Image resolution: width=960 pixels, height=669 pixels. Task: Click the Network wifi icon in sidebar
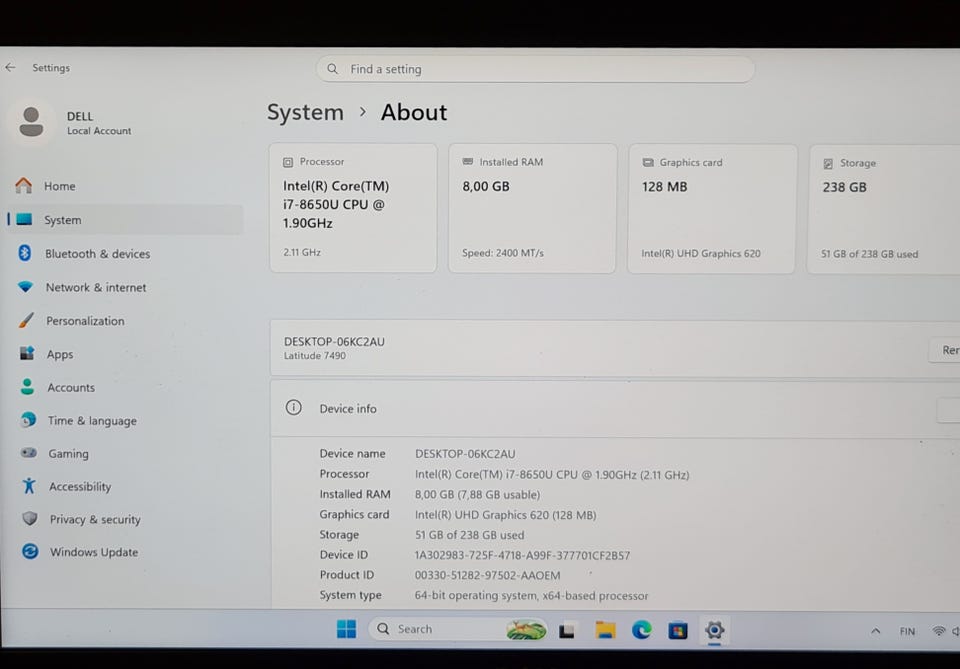tap(25, 286)
